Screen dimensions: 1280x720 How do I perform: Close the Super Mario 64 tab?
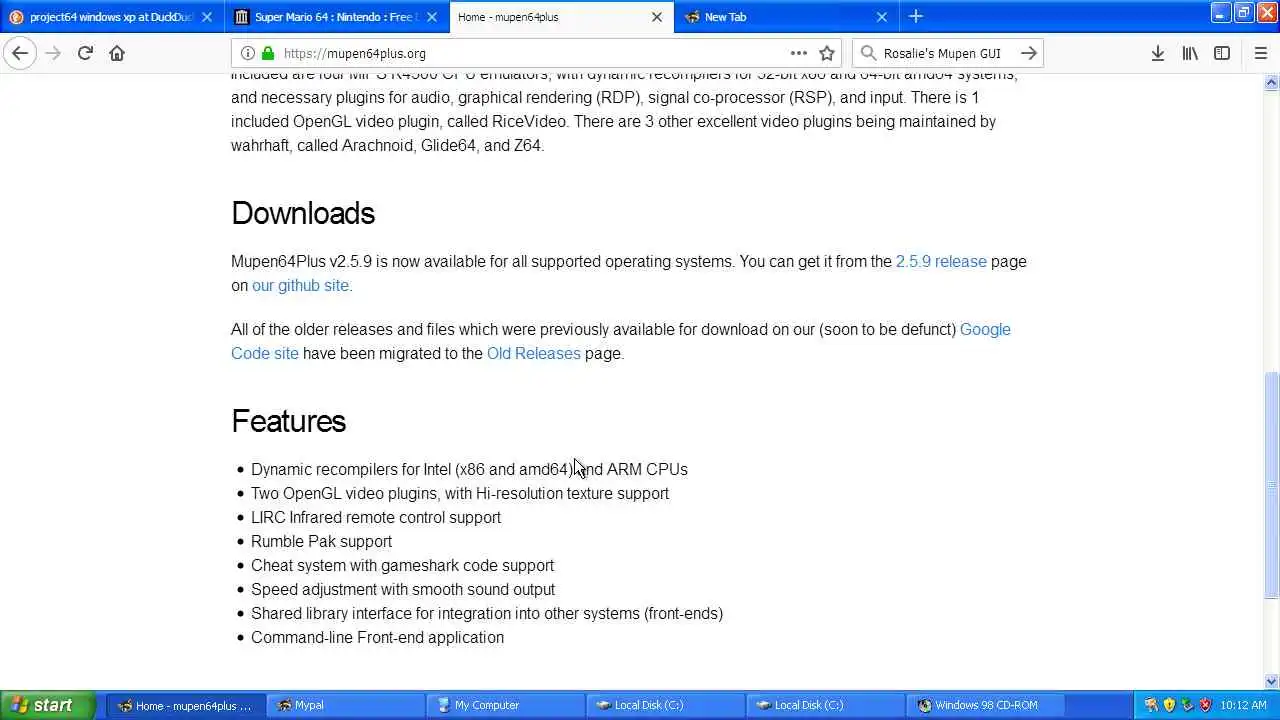click(x=432, y=17)
